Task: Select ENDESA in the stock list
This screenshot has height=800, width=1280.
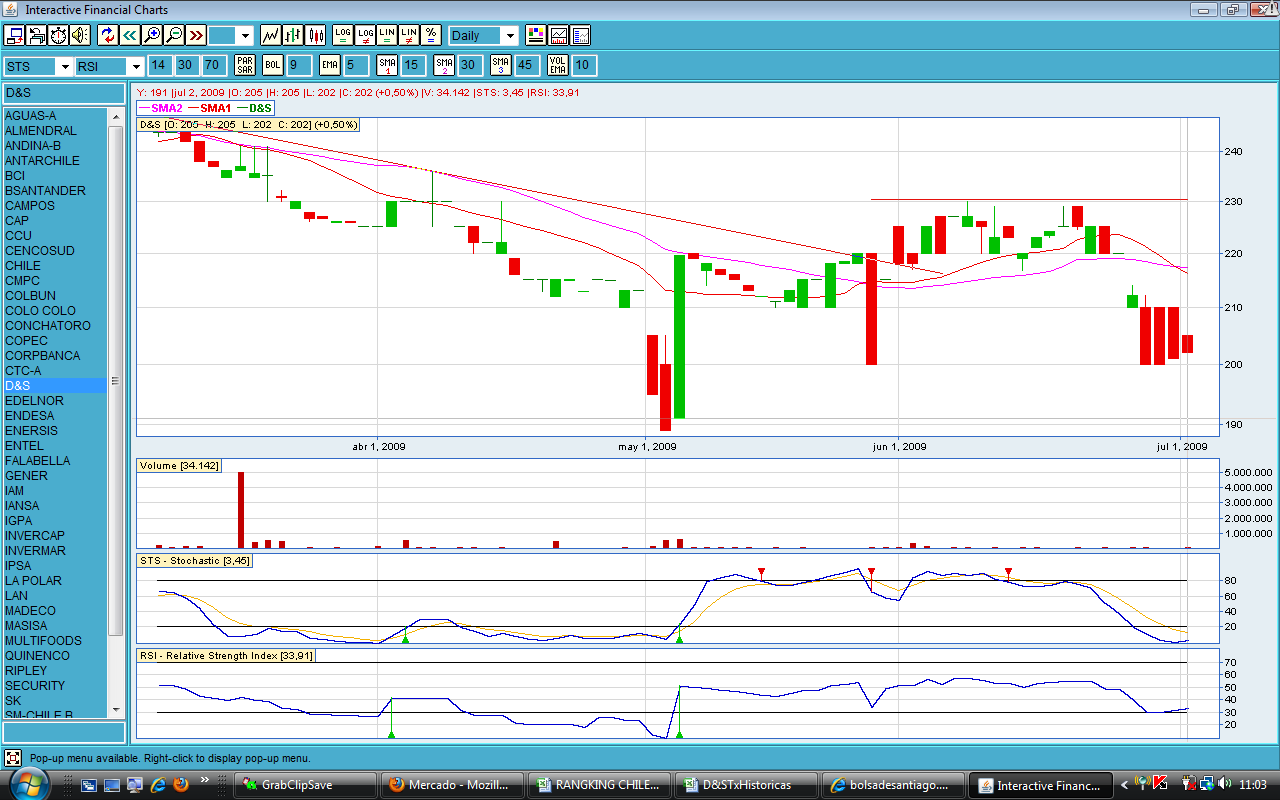Action: pyautogui.click(x=55, y=416)
